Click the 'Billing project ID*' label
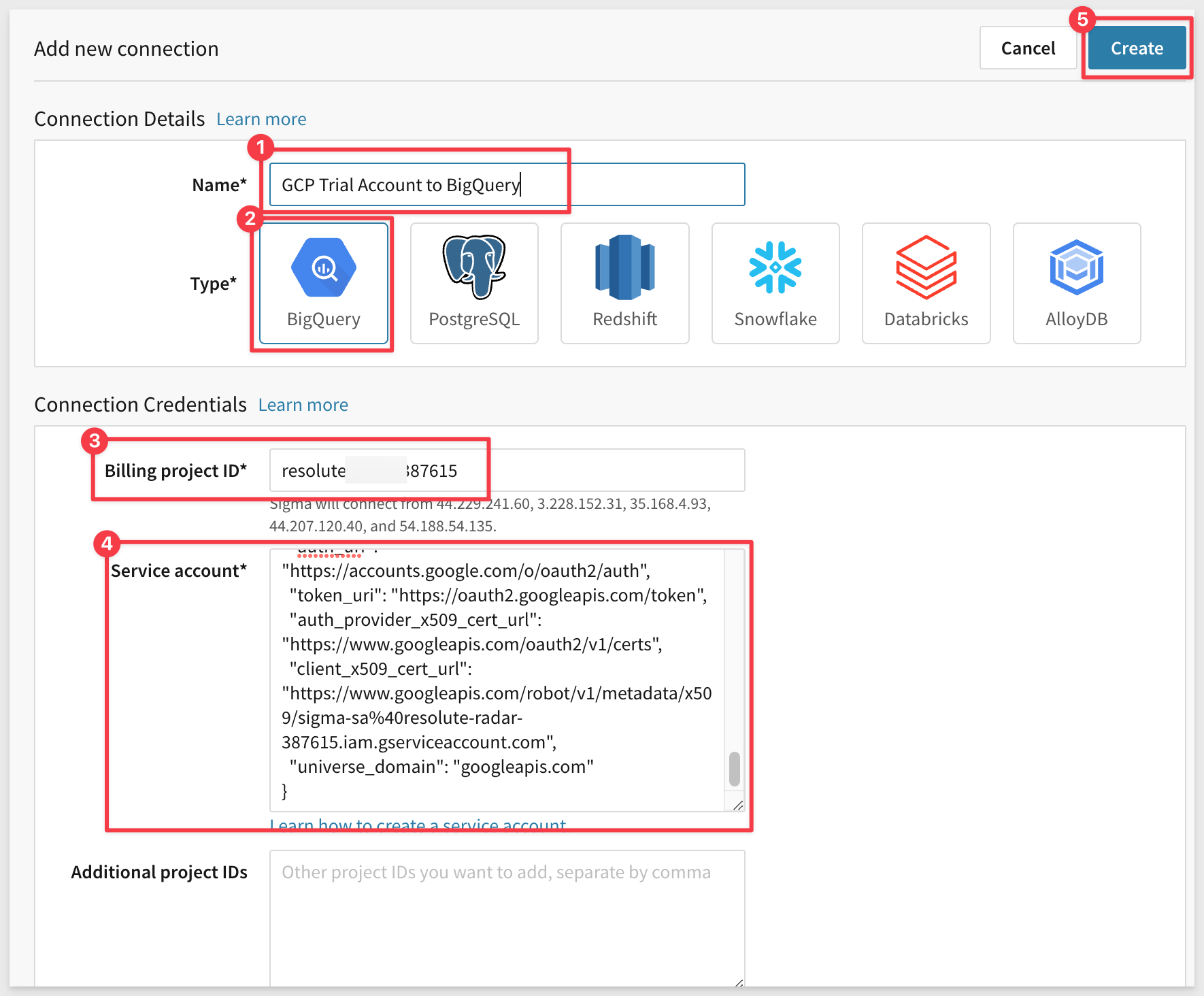This screenshot has height=996, width=1204. [x=175, y=471]
